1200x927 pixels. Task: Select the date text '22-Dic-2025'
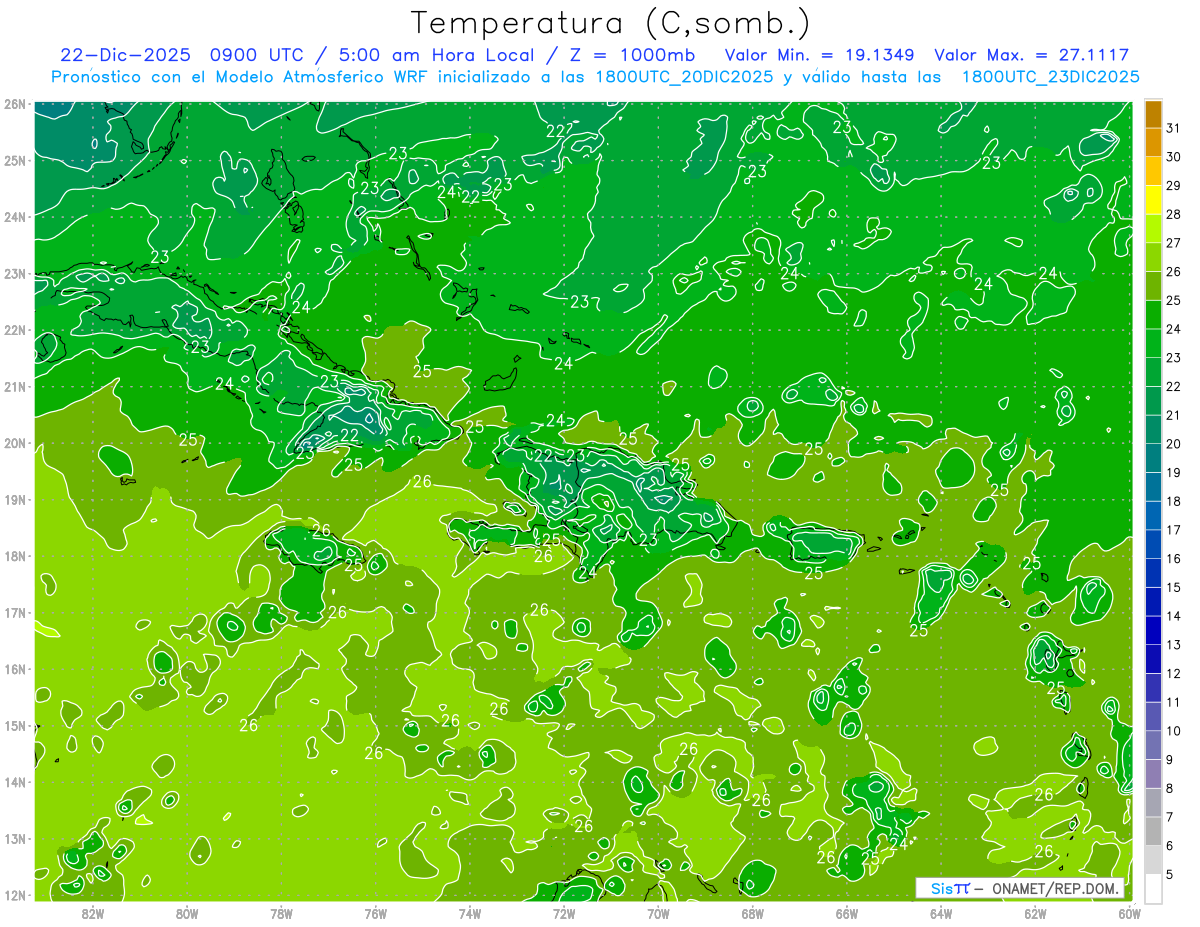[x=127, y=55]
